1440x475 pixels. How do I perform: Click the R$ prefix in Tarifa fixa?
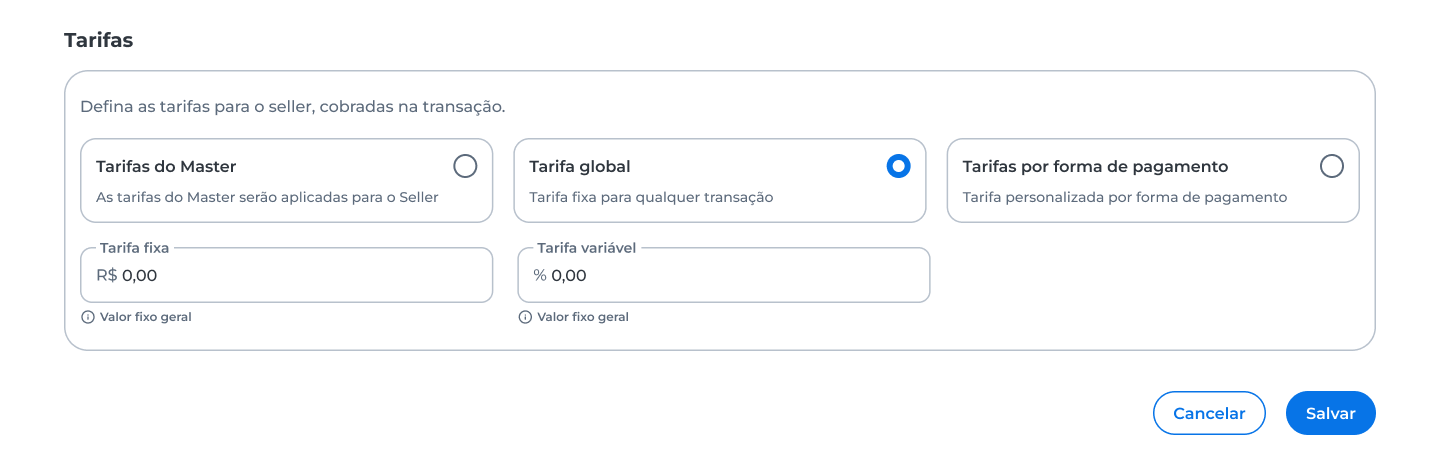107,275
